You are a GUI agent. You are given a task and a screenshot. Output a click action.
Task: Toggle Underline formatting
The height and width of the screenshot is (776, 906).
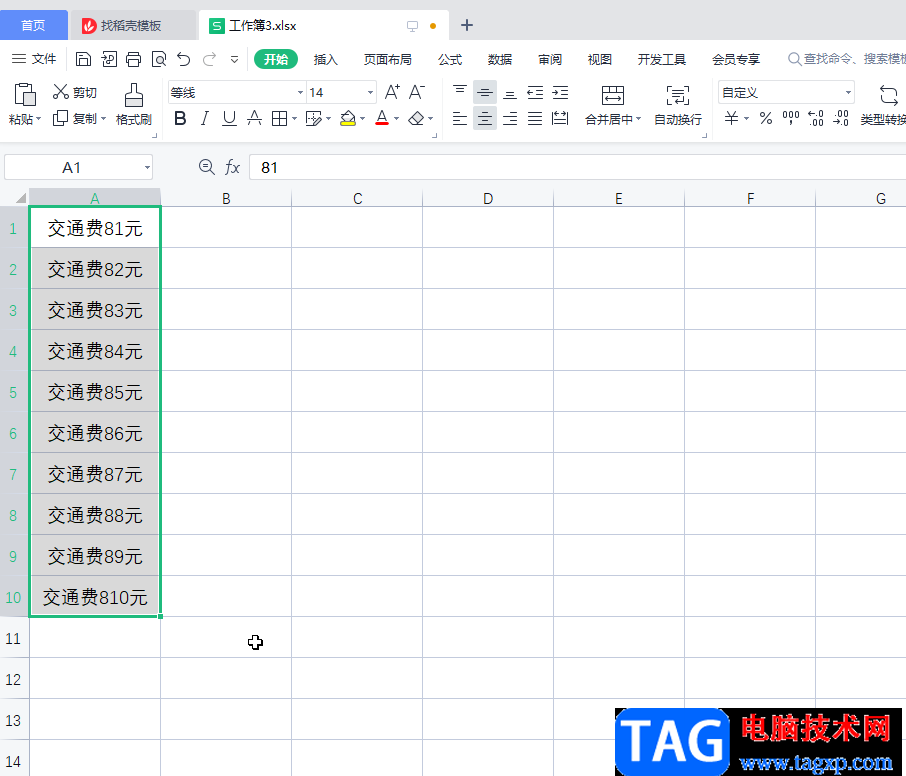pos(229,118)
